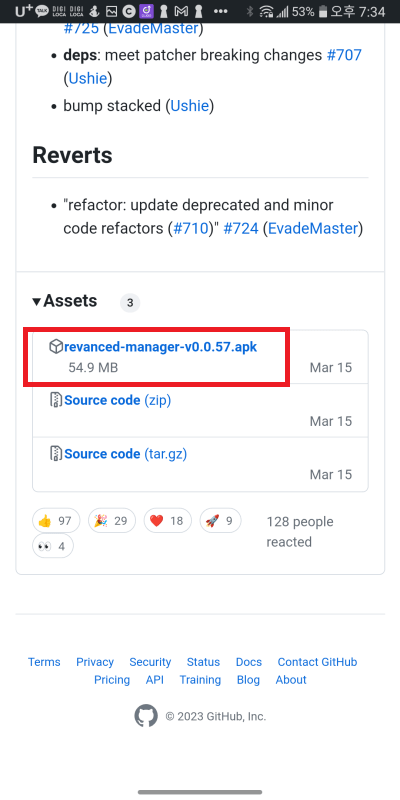Open the Training footer link
400x800 pixels.
point(200,680)
